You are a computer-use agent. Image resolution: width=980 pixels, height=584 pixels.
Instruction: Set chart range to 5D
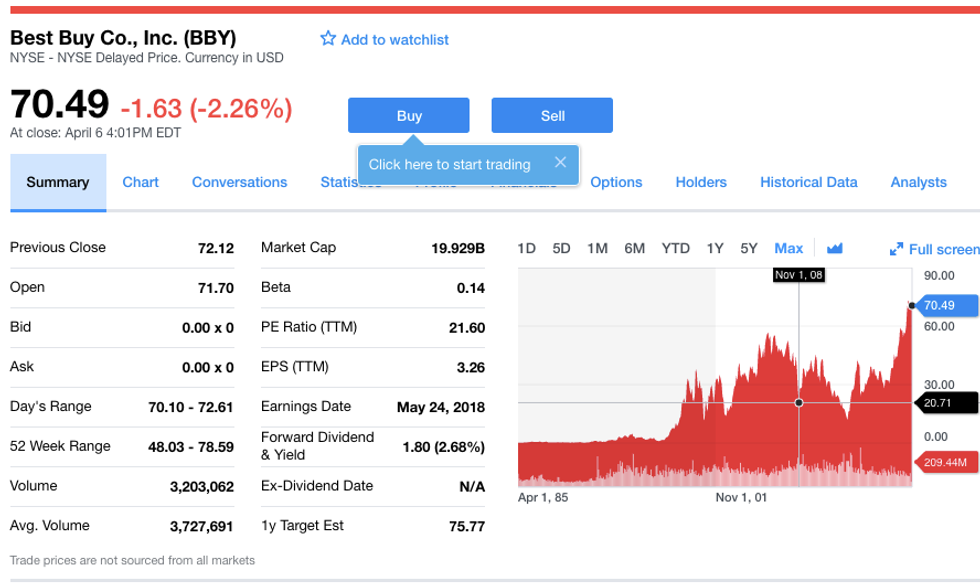(561, 248)
